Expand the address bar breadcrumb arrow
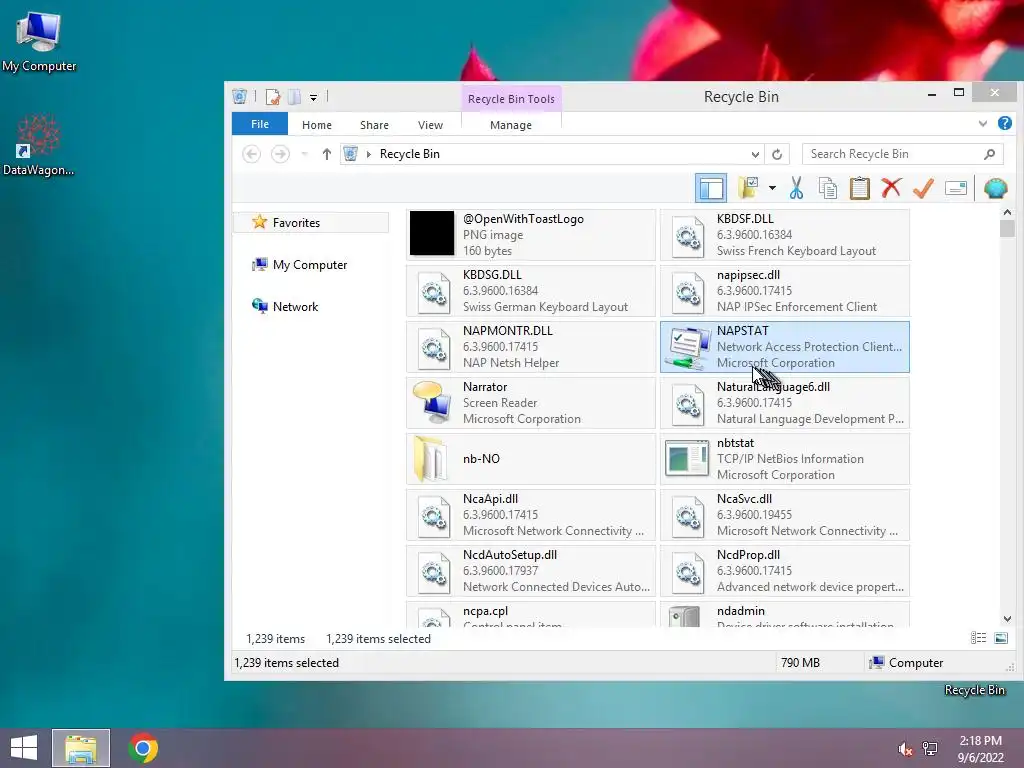 [x=369, y=154]
